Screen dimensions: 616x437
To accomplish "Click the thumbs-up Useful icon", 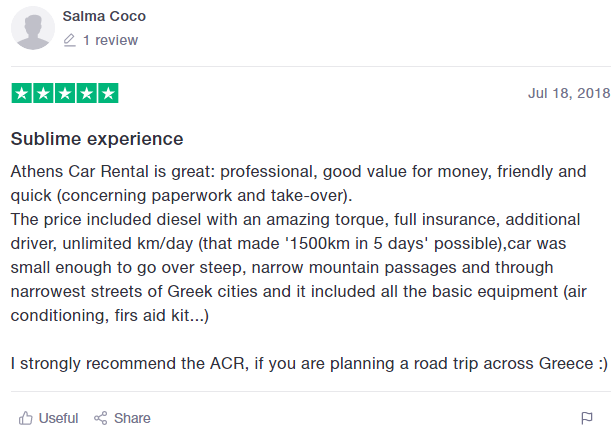I will (x=26, y=418).
